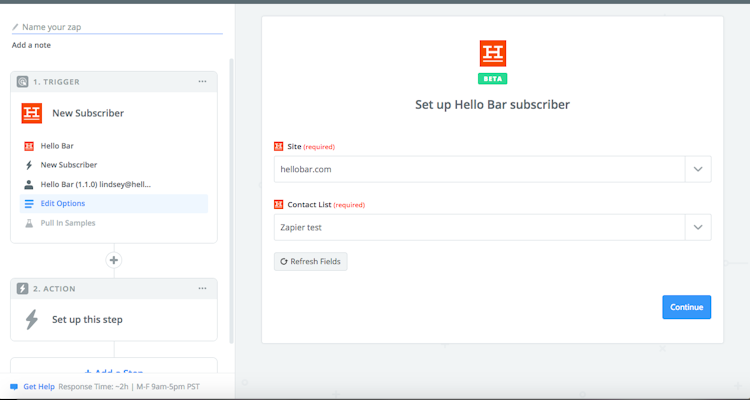The height and width of the screenshot is (400, 750).
Task: Click the pencil icon beside Name your zap
Action: pos(15,27)
